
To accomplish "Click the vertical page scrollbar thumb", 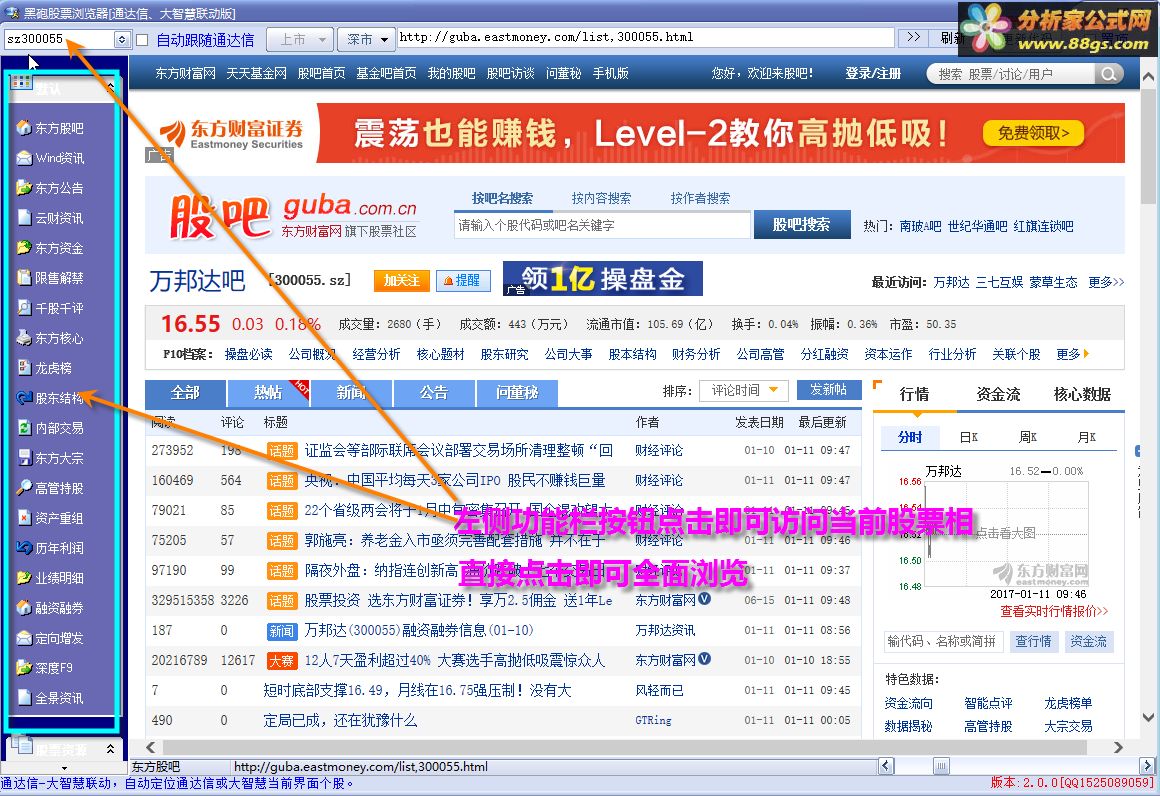I will click(x=1148, y=144).
